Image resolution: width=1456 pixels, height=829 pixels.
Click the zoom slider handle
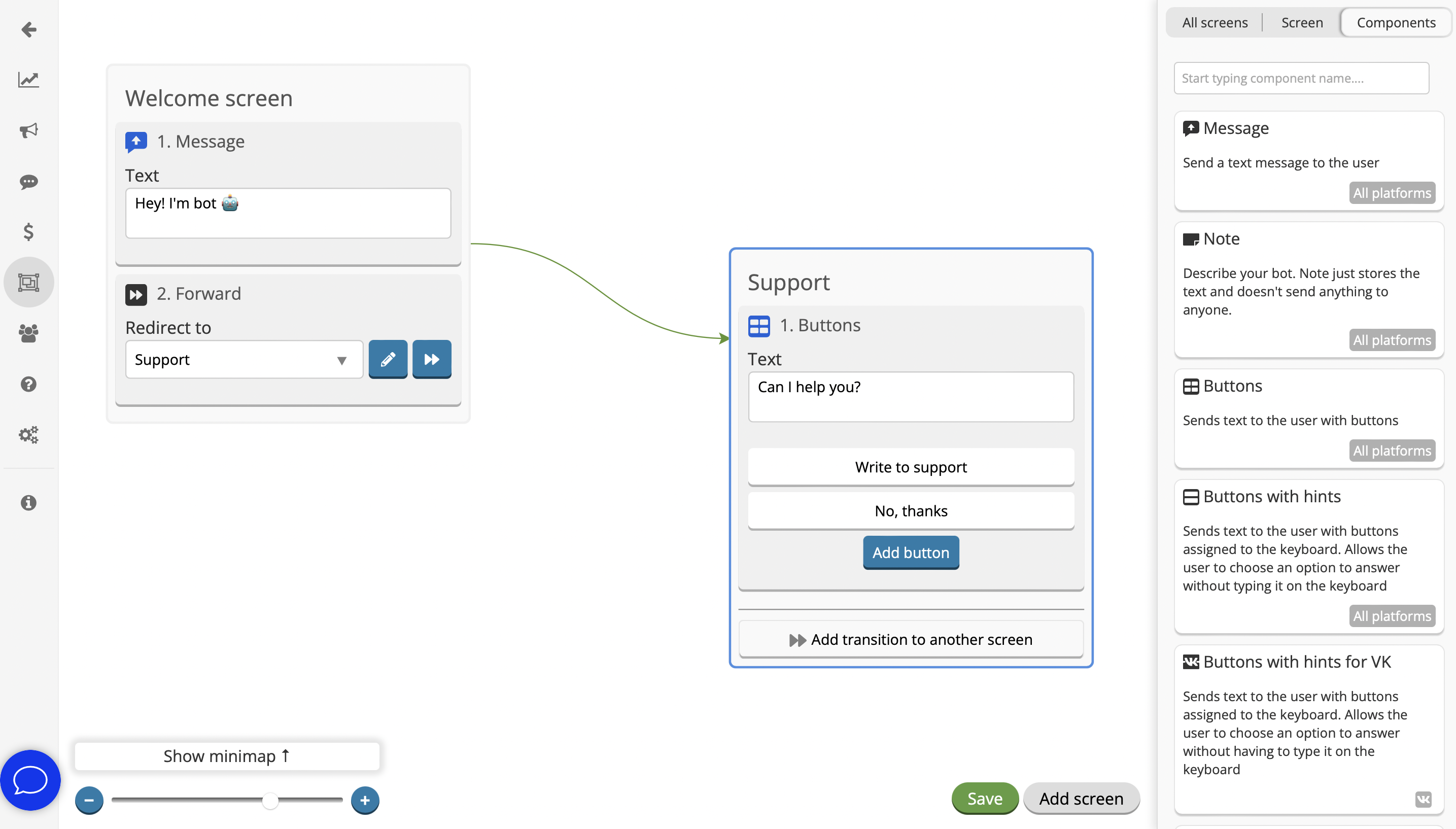tap(270, 800)
